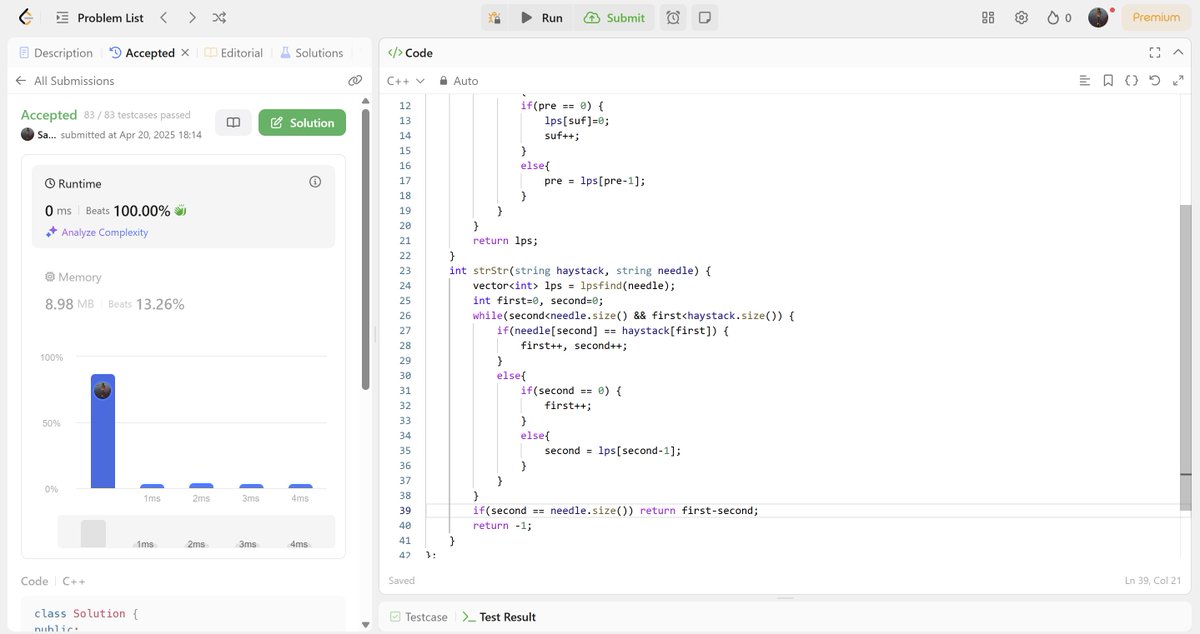Click the LeetCode logo icon
The height and width of the screenshot is (634, 1200).
coord(25,17)
